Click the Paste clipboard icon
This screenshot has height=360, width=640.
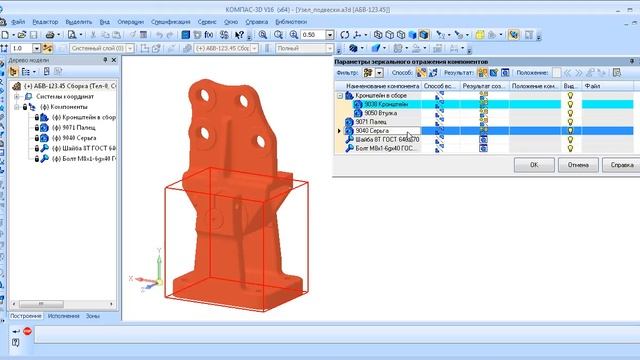pyautogui.click(x=116, y=35)
